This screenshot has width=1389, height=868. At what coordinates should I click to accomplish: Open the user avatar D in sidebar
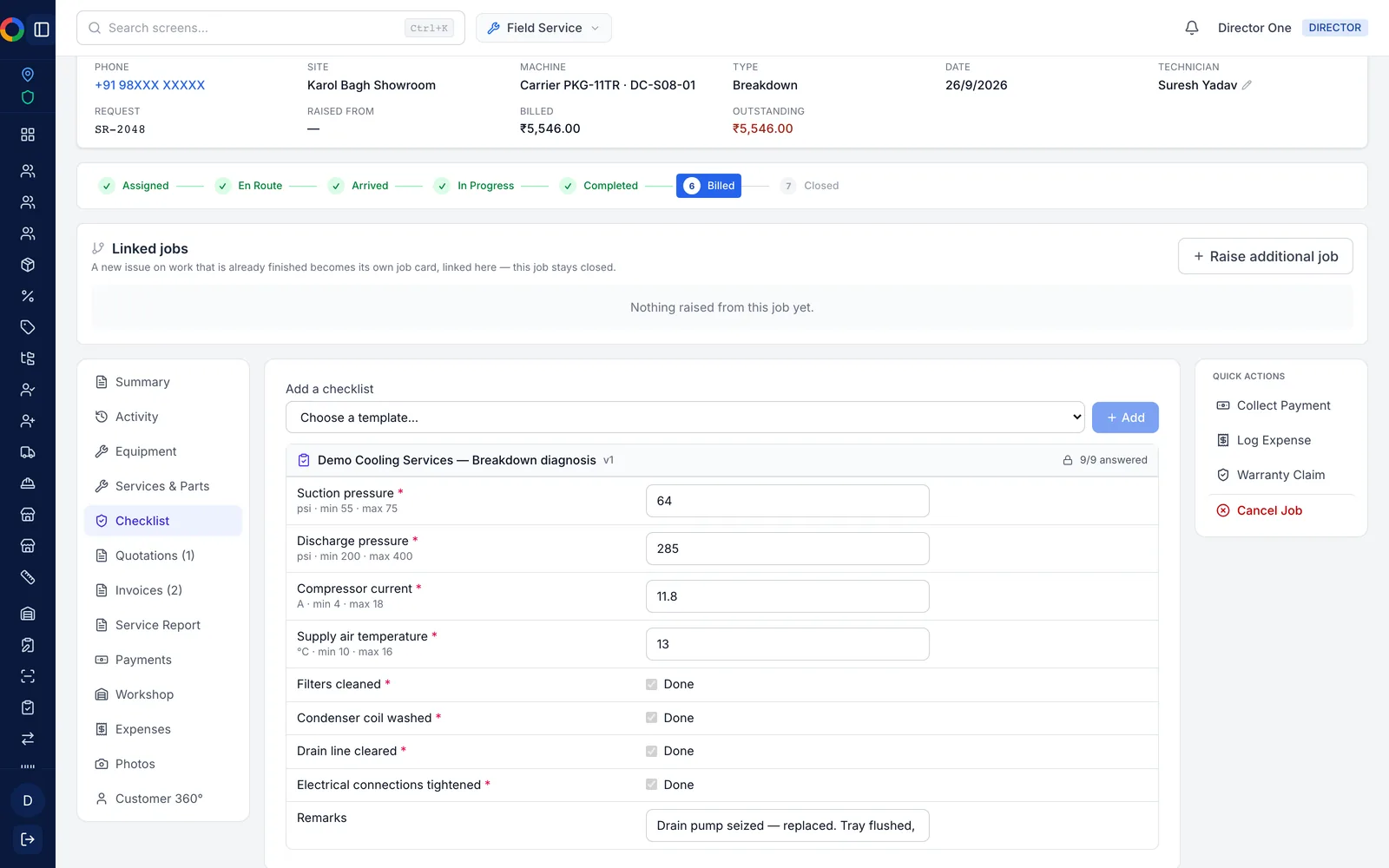pyautogui.click(x=28, y=800)
